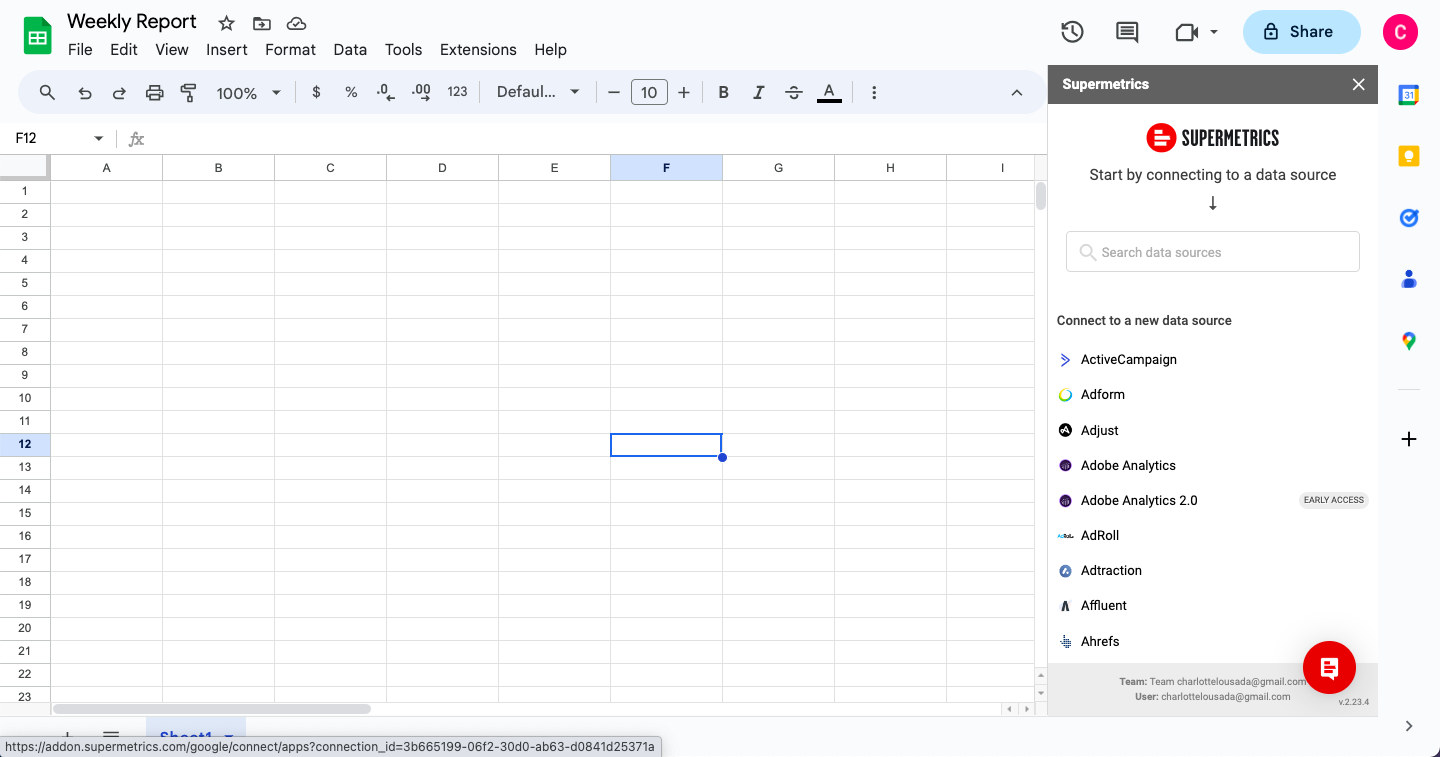This screenshot has height=757, width=1440.
Task: Connect to Affluent data source
Action: 1103,605
